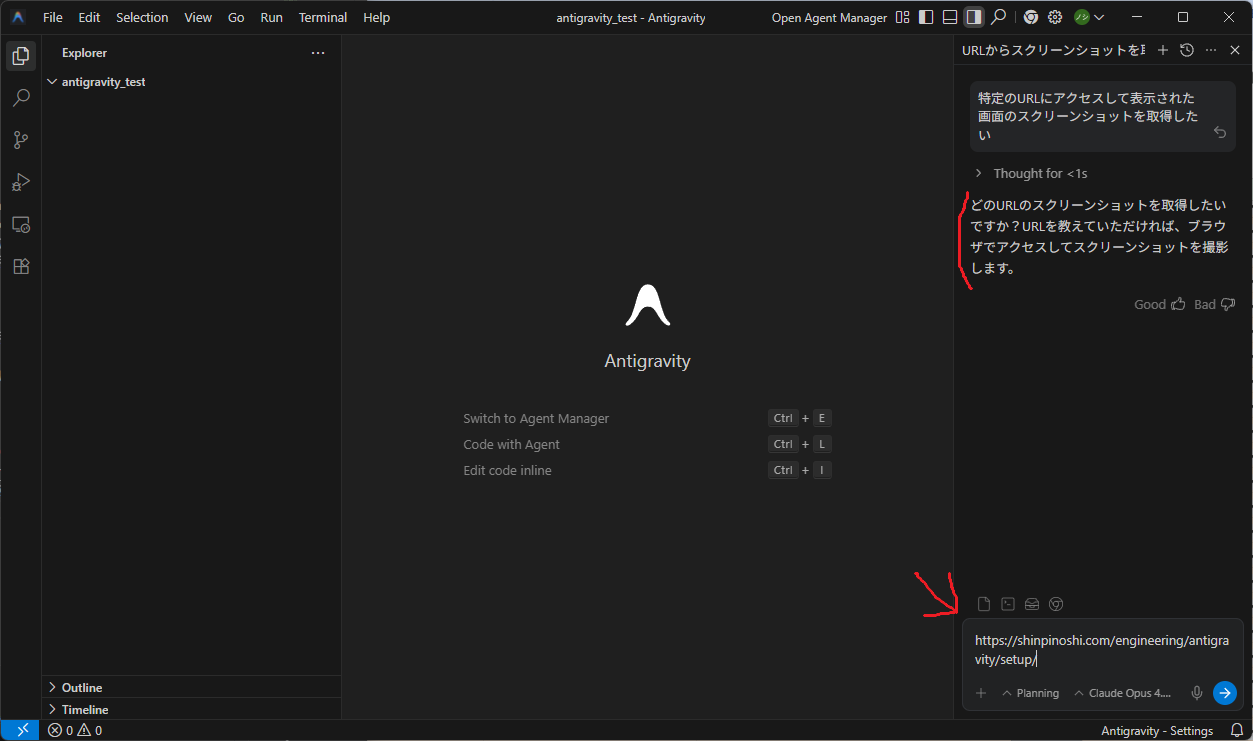Screen dimensions: 1253x741
Task: Open the Terminal menu
Action: pyautogui.click(x=323, y=17)
